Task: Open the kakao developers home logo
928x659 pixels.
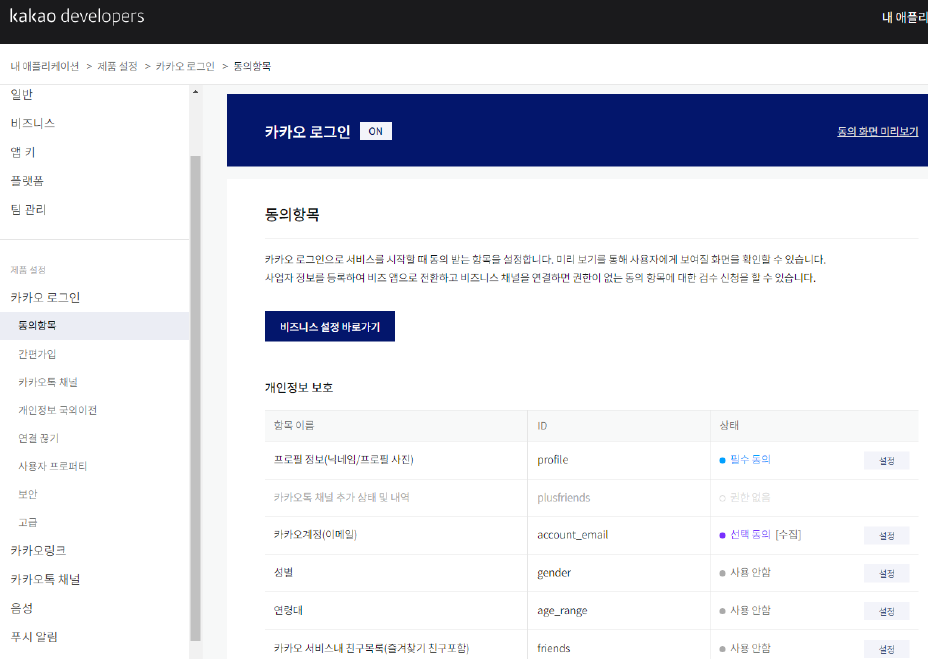Action: tap(77, 16)
